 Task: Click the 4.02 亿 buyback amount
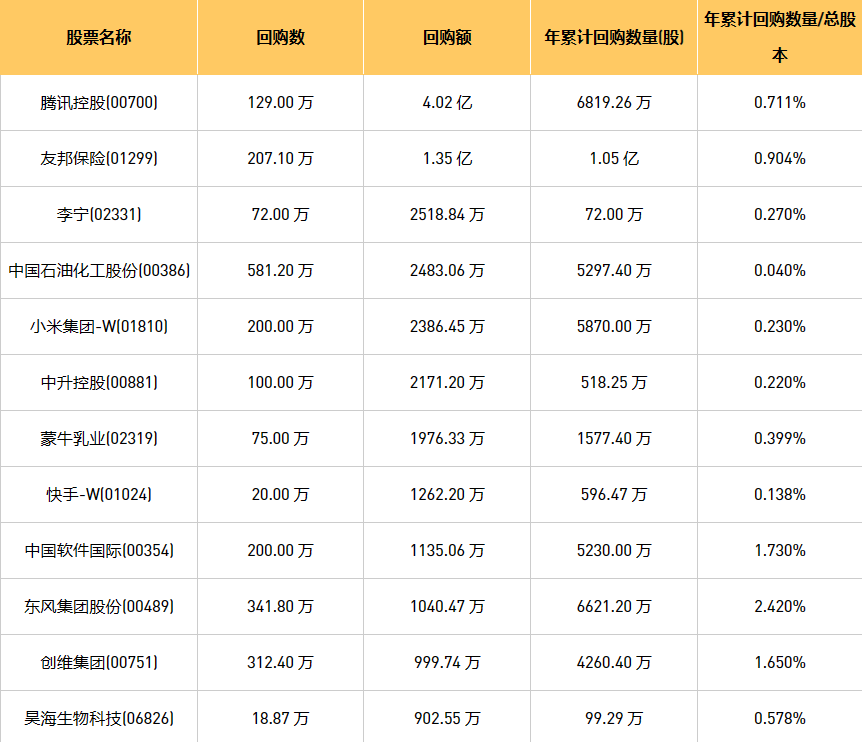[447, 103]
